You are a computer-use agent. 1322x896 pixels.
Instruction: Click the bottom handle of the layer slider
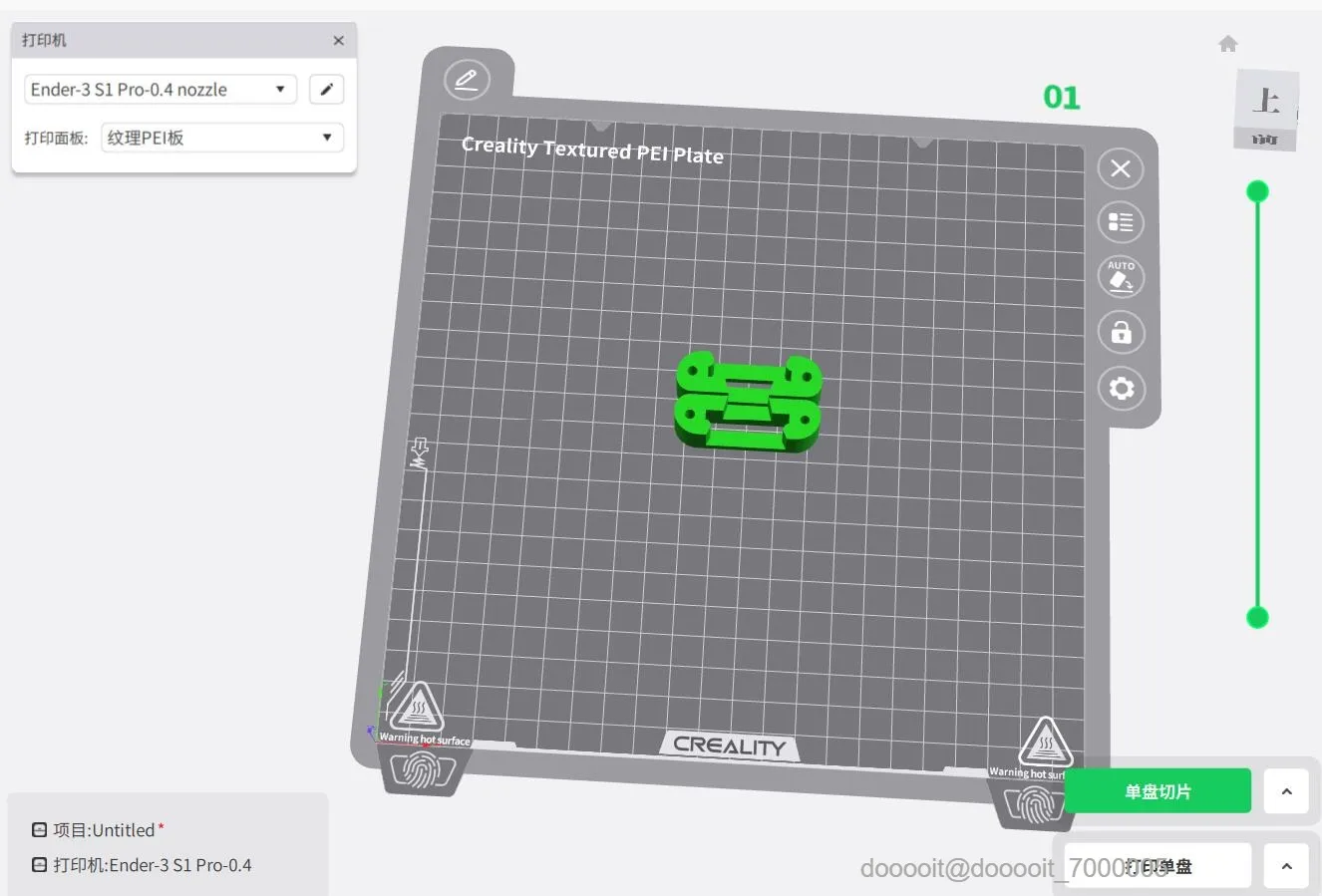coord(1258,618)
